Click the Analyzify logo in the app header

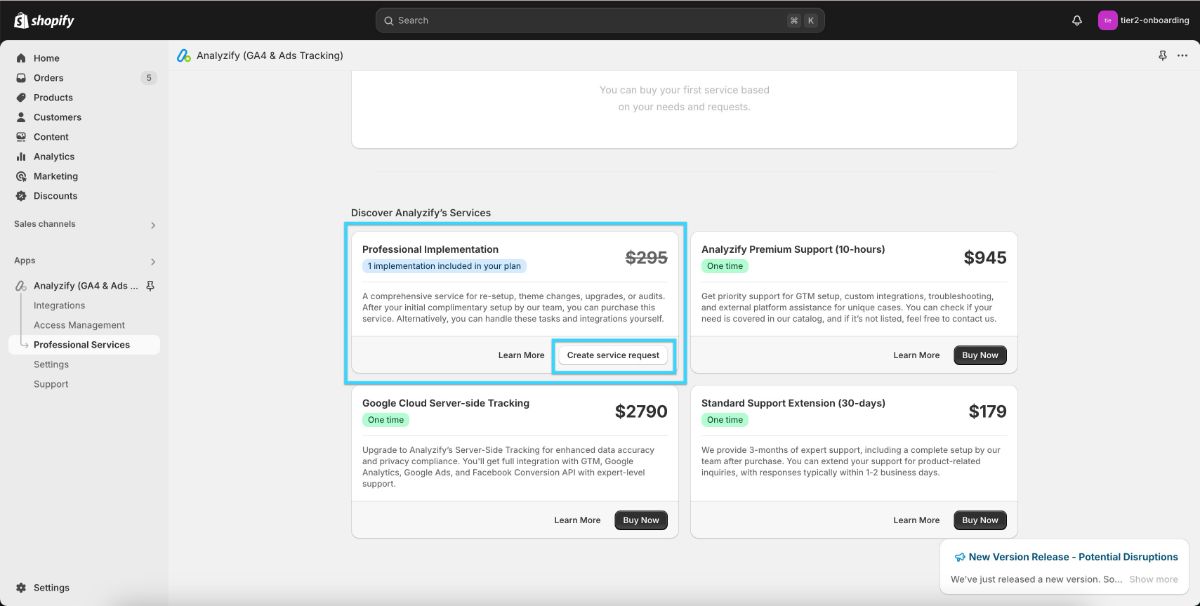click(x=184, y=56)
